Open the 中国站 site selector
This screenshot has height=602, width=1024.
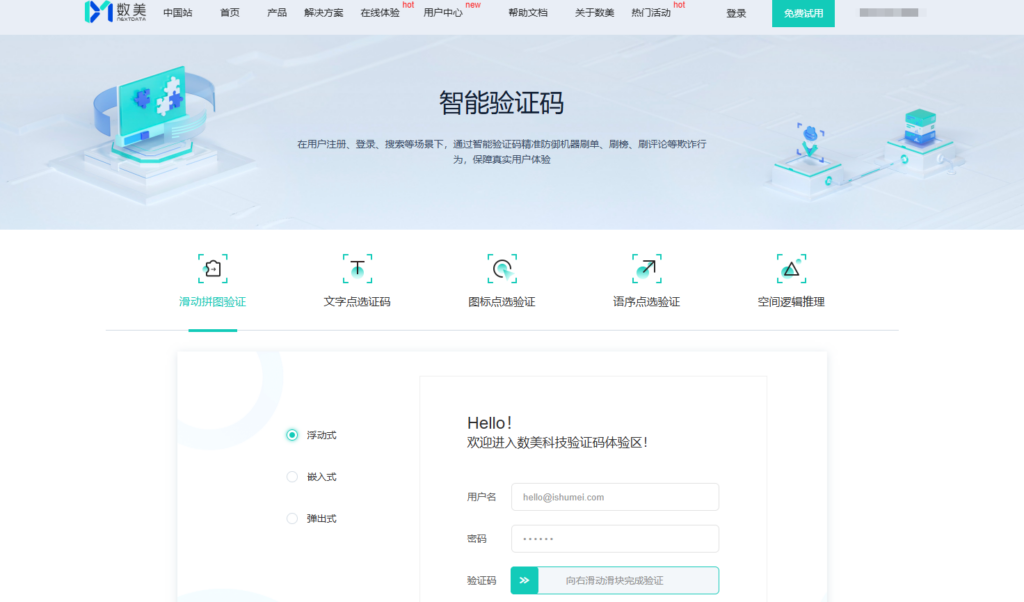[178, 13]
